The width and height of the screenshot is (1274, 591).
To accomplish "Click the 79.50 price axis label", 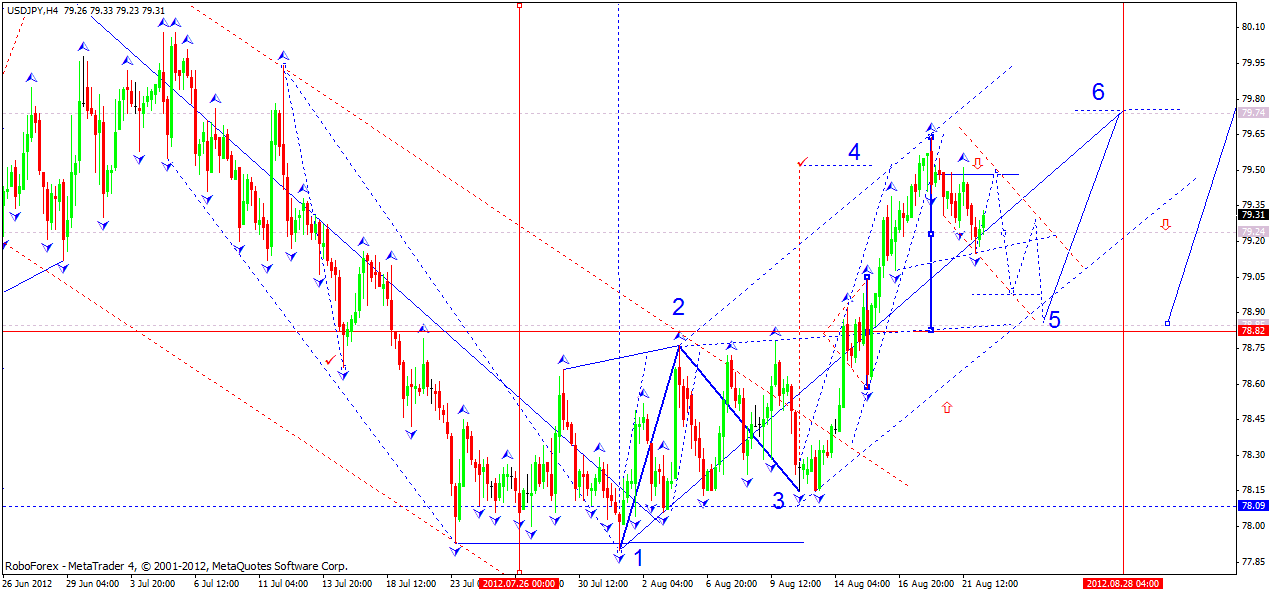I will tap(1254, 170).
